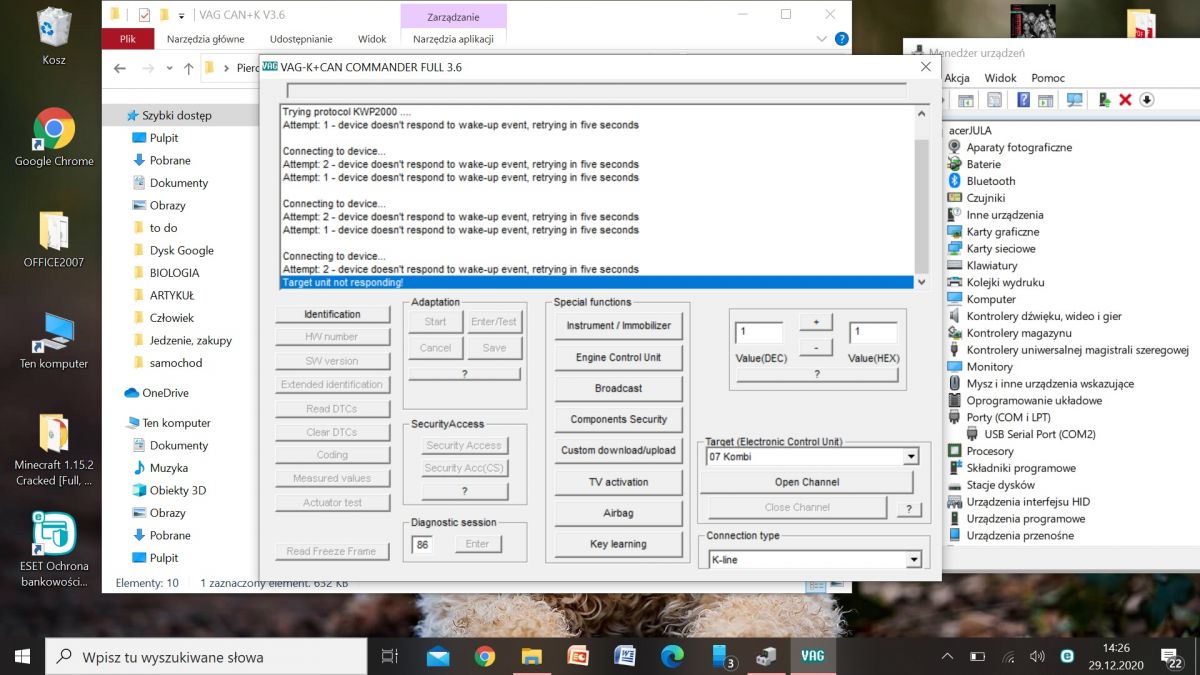1200x675 pixels.
Task: Open Ten komputer desktop icon
Action: tap(54, 341)
